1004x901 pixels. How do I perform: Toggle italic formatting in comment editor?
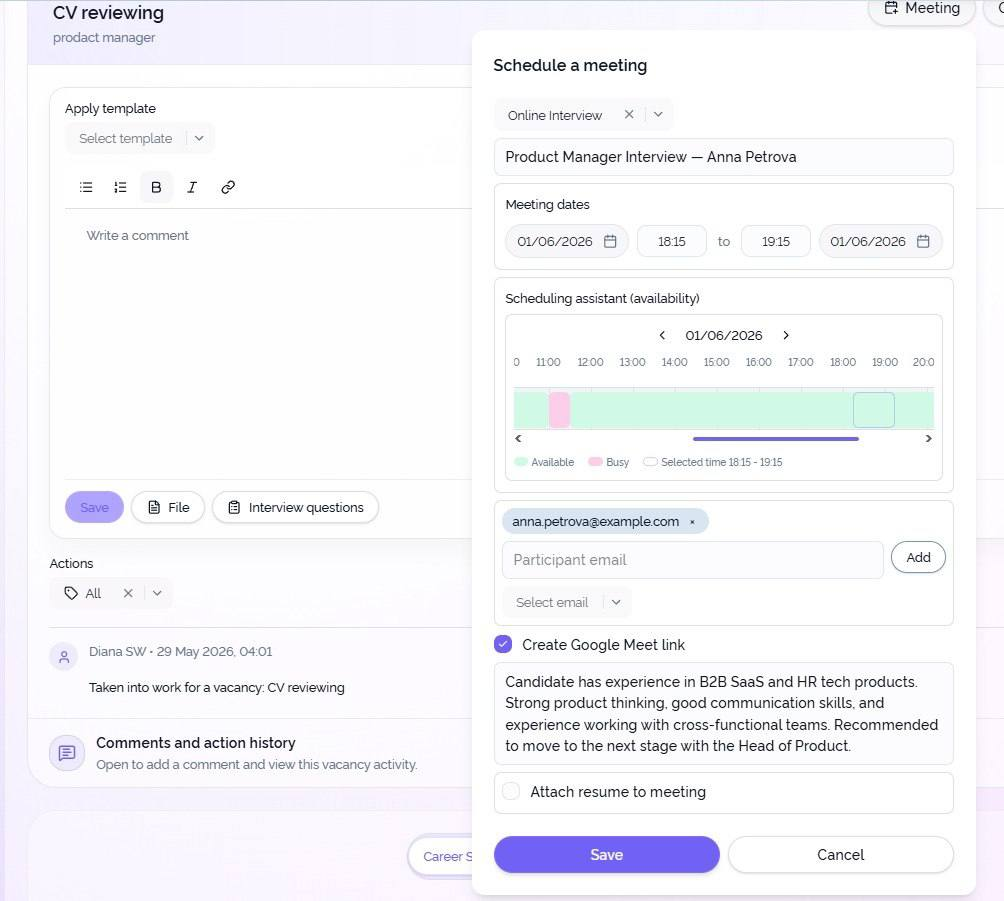[191, 187]
